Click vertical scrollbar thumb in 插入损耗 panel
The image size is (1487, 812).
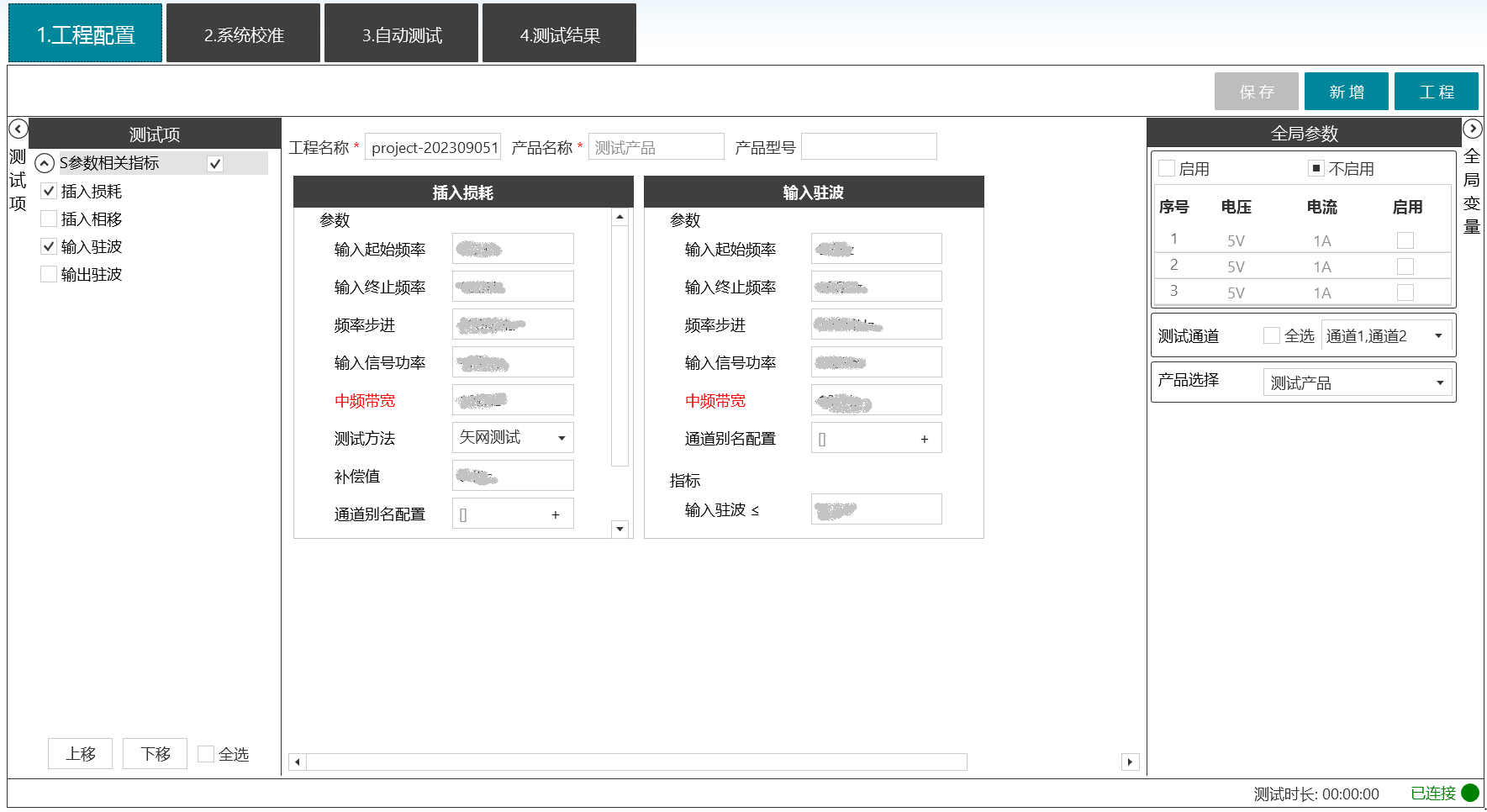(620, 345)
